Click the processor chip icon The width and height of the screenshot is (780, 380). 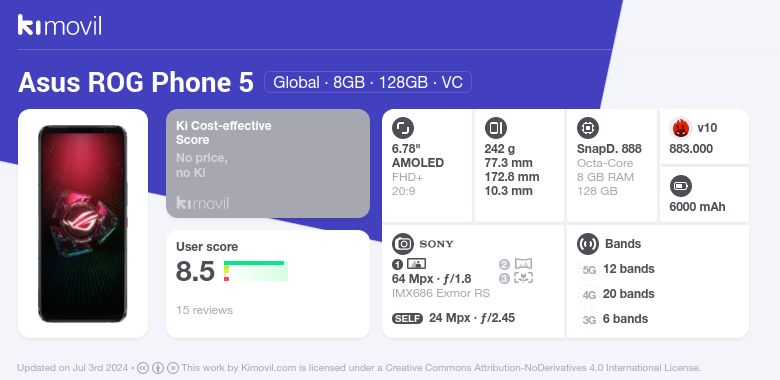point(588,128)
